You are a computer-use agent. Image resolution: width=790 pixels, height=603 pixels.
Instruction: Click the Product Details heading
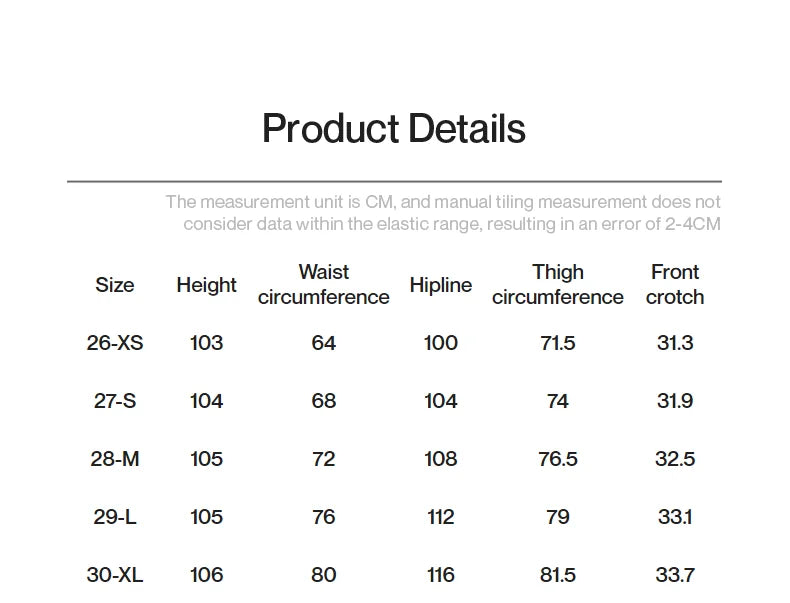tap(393, 129)
